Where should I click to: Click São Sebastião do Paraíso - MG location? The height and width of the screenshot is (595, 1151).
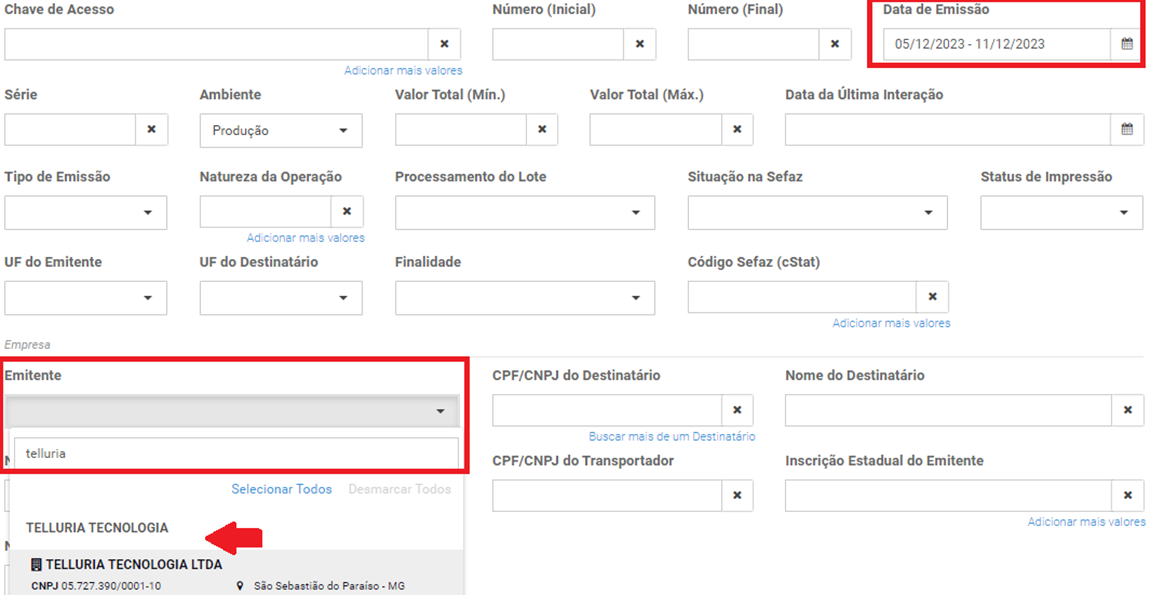click(330, 585)
